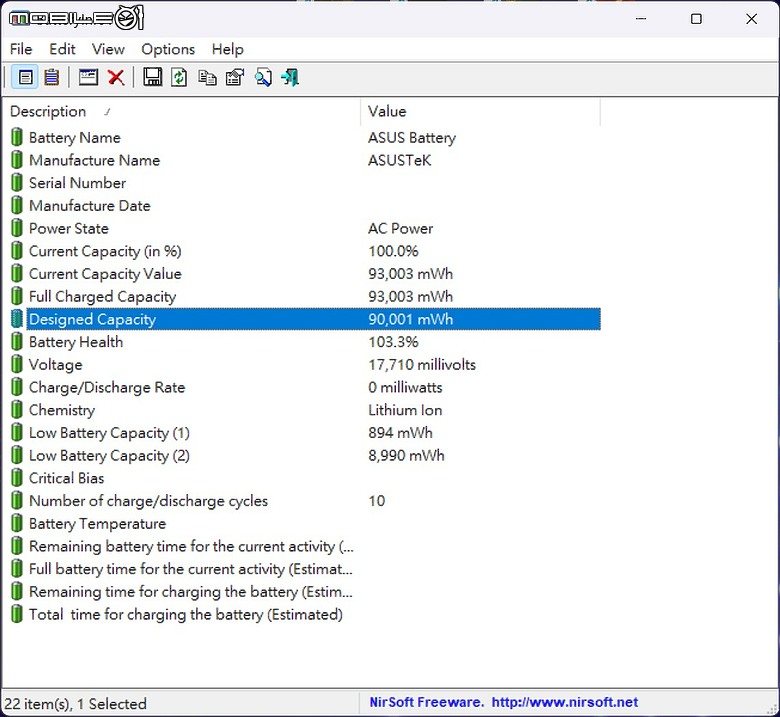Sort by the Description column header
The height and width of the screenshot is (717, 780).
(x=182, y=111)
